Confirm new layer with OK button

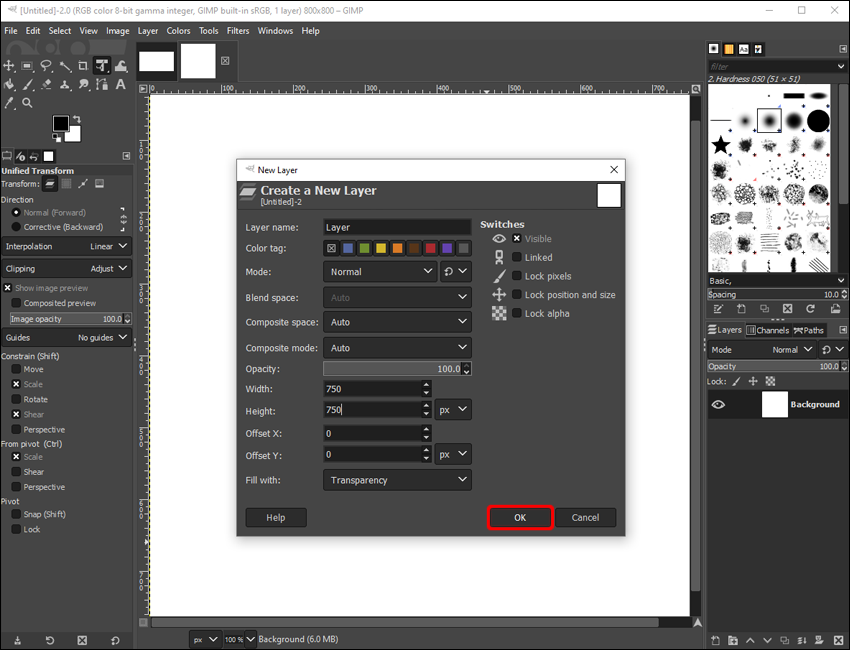tap(520, 518)
